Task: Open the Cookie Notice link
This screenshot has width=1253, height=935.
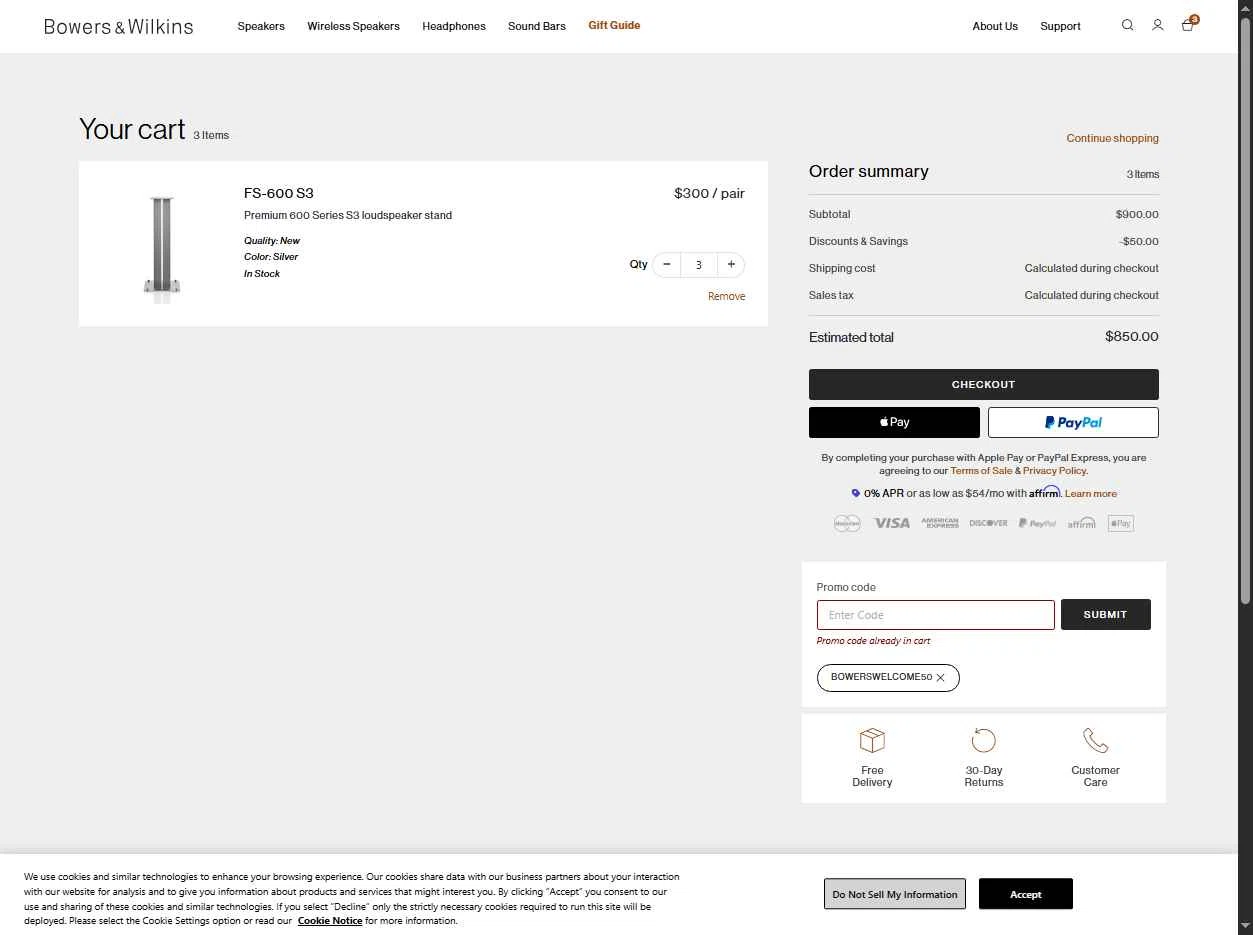Action: [330, 921]
